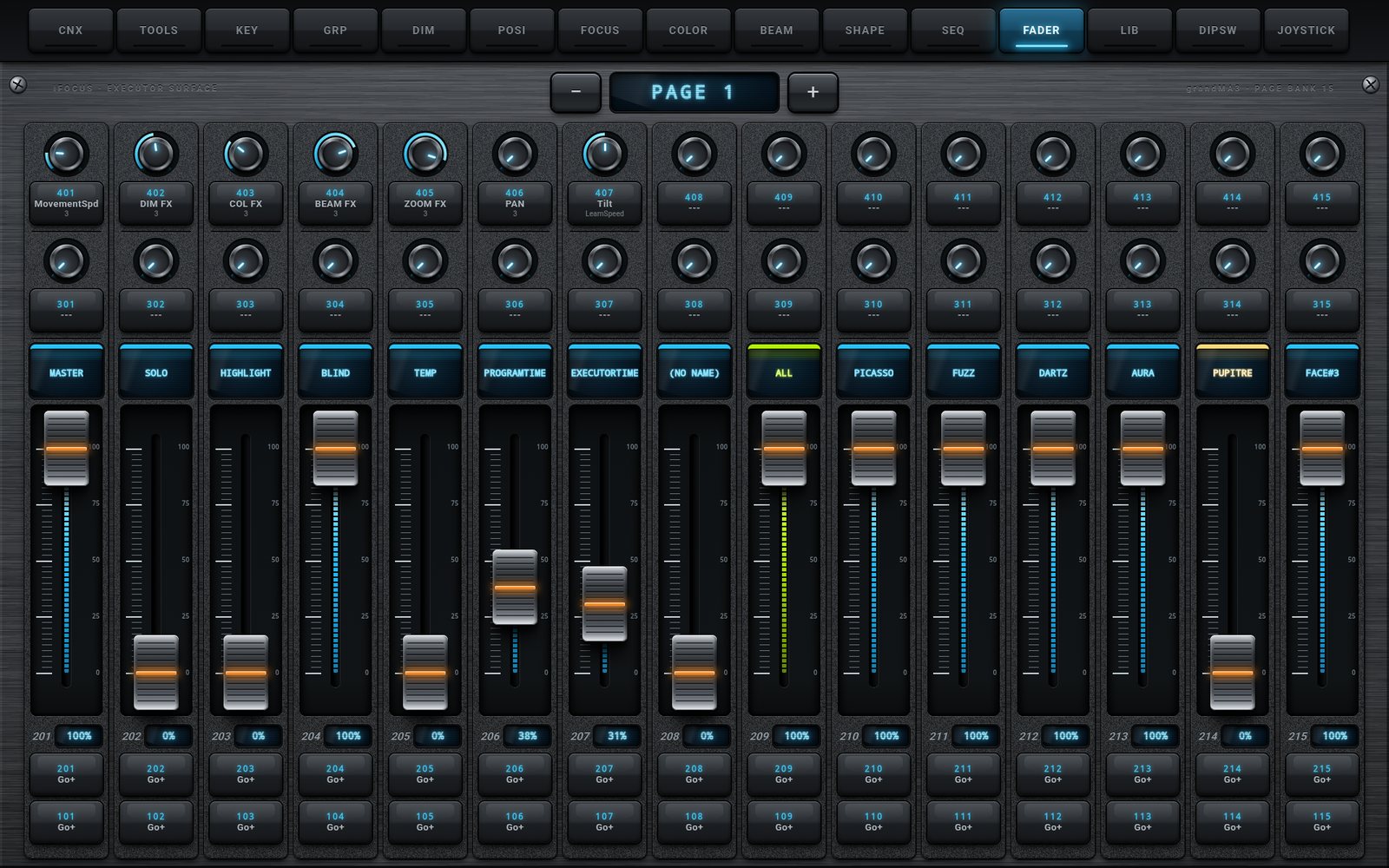Open the TOOLS tab
The image size is (1389, 868).
click(x=159, y=30)
